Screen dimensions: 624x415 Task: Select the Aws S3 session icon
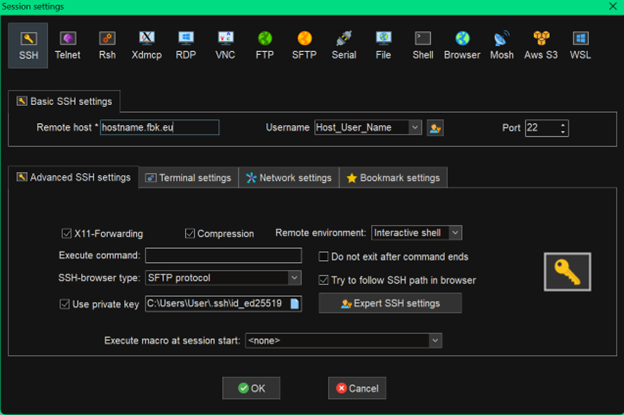point(541,45)
